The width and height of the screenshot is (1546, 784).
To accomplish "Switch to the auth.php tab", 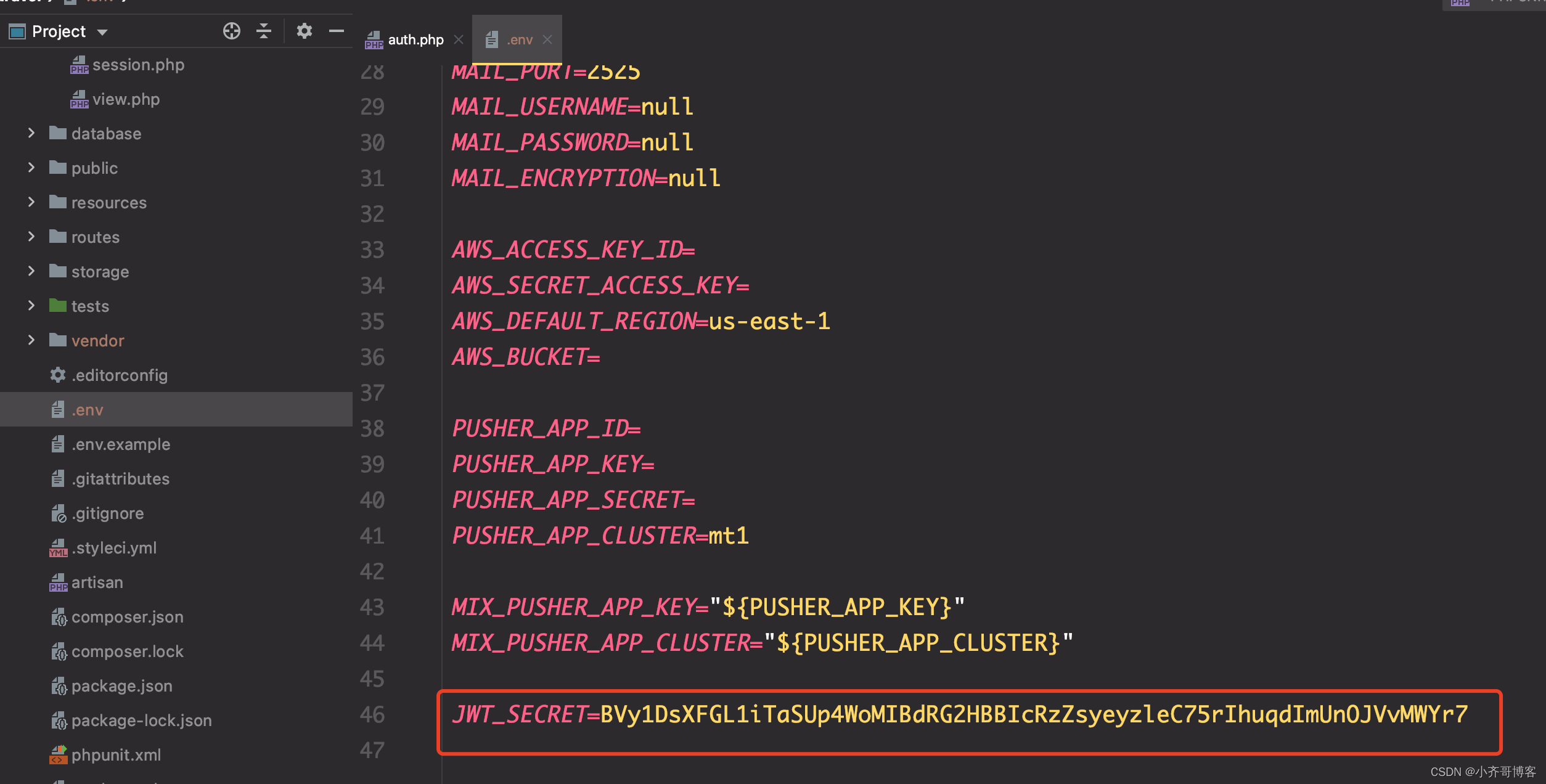I will pos(416,39).
